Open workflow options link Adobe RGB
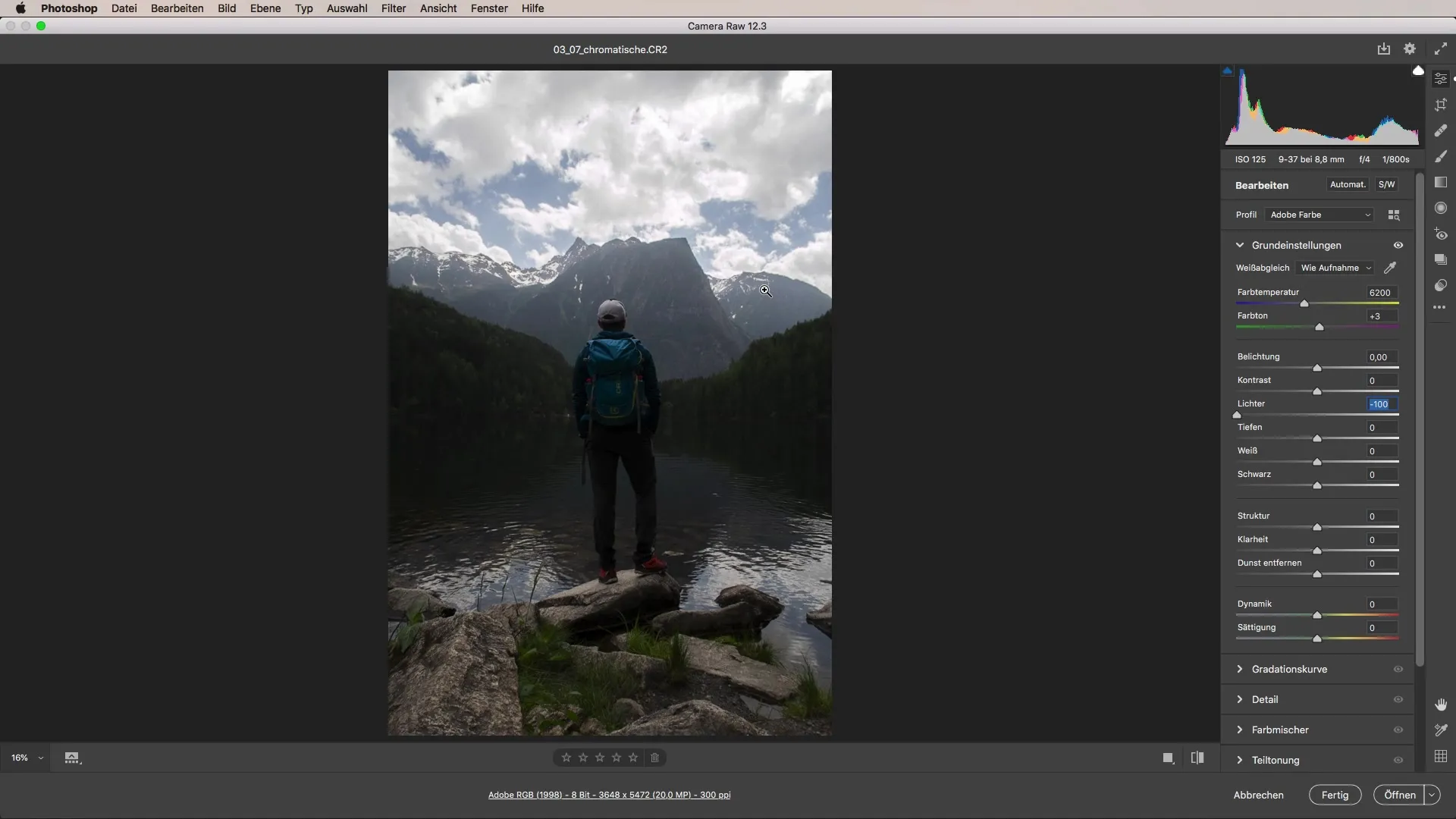Image resolution: width=1456 pixels, height=819 pixels. (609, 795)
